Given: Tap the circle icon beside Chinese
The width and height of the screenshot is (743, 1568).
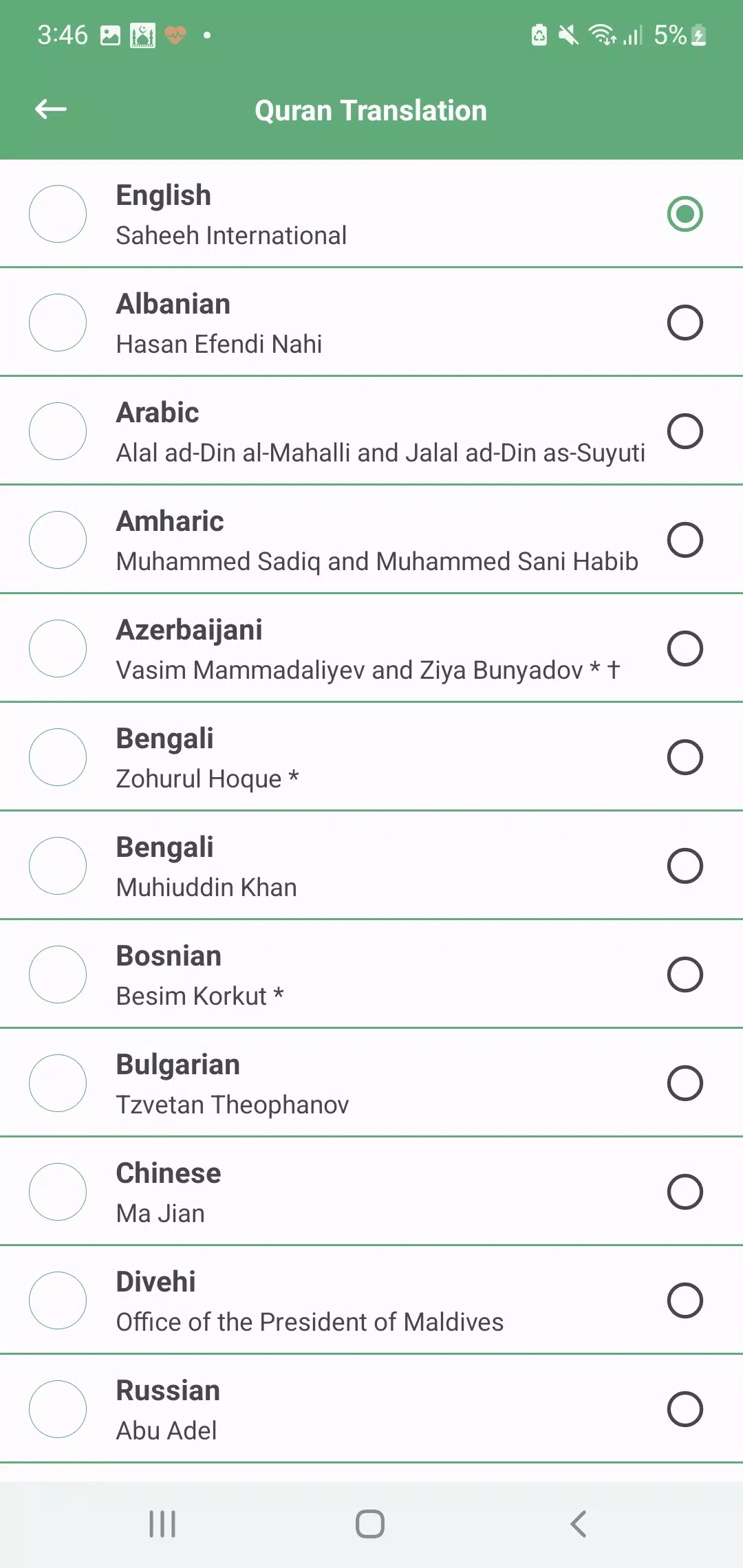Looking at the screenshot, I should 58,1192.
